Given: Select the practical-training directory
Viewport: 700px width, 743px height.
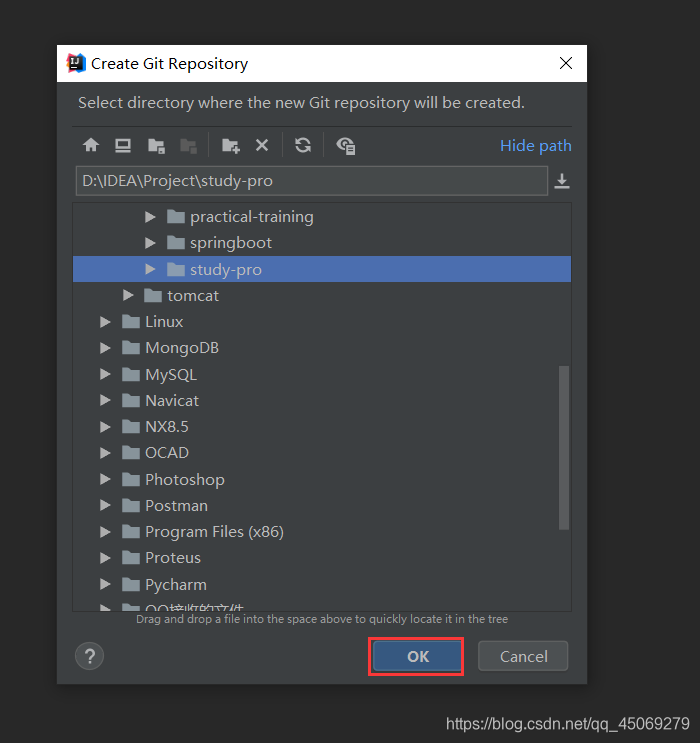Looking at the screenshot, I should coord(251,217).
